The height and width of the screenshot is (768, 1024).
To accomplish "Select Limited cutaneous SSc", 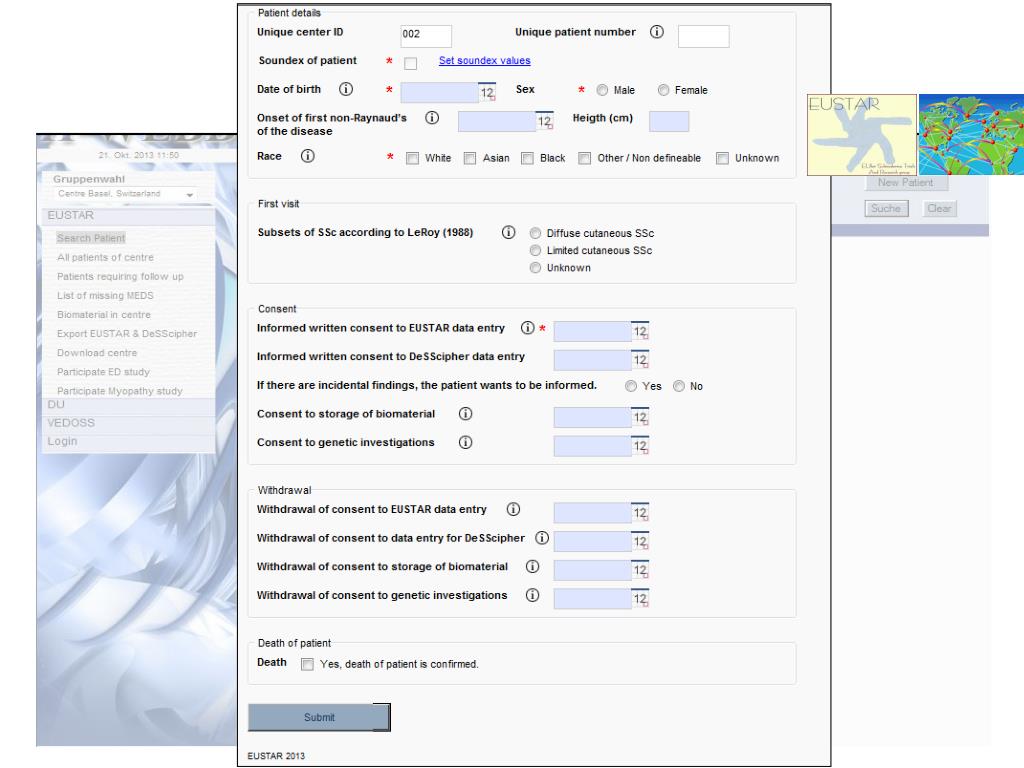I will (x=536, y=250).
